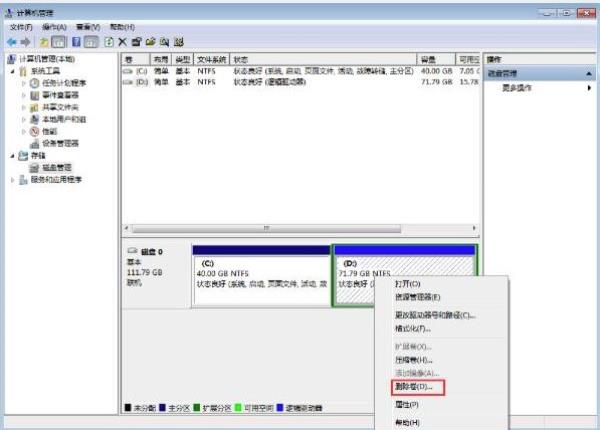Screen dimensions: 600x430
Task: Click the scrollbar right arrow in the volume list
Action: point(474,228)
